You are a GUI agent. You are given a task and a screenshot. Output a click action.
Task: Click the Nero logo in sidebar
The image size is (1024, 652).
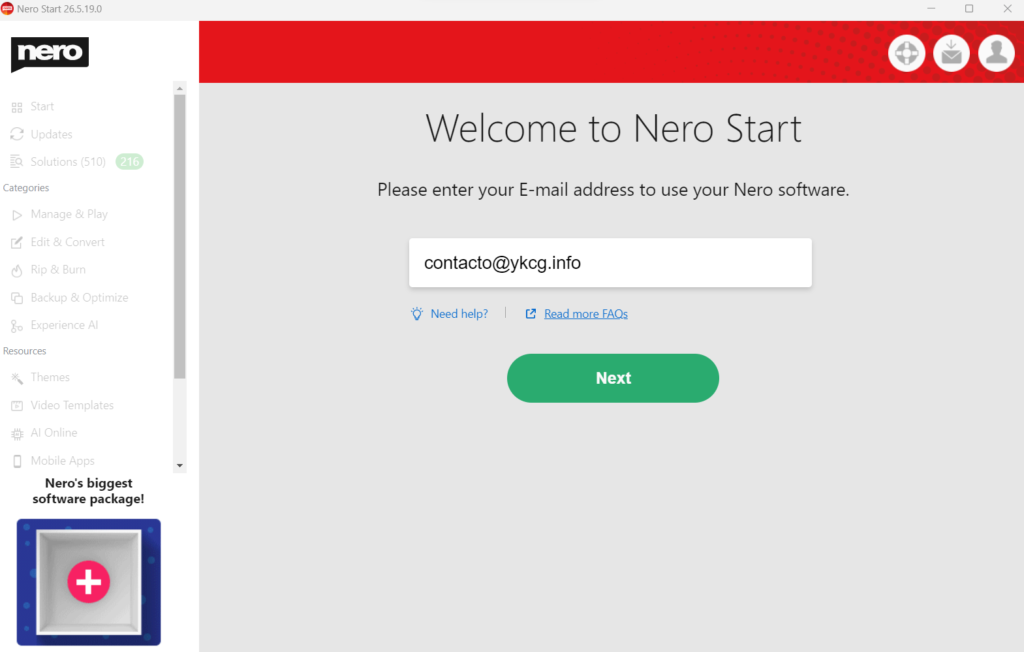(50, 54)
